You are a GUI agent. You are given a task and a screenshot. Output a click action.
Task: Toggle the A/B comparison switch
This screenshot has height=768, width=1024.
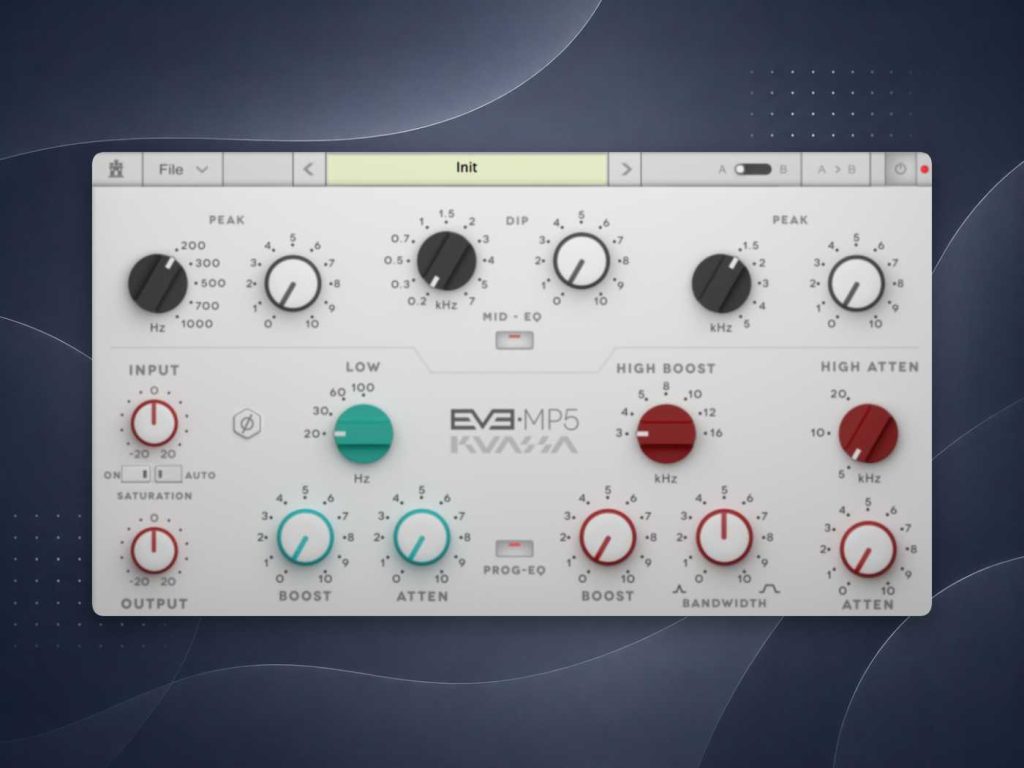point(753,169)
